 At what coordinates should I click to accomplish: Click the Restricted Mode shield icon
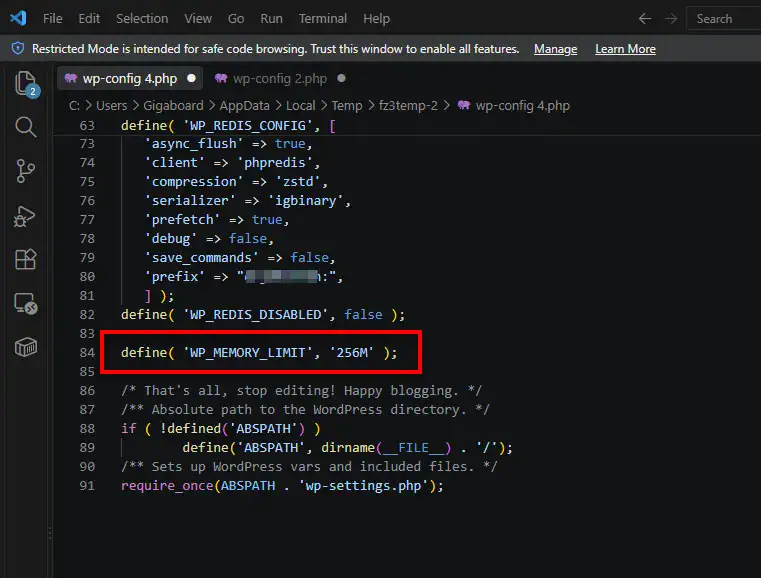coord(18,49)
